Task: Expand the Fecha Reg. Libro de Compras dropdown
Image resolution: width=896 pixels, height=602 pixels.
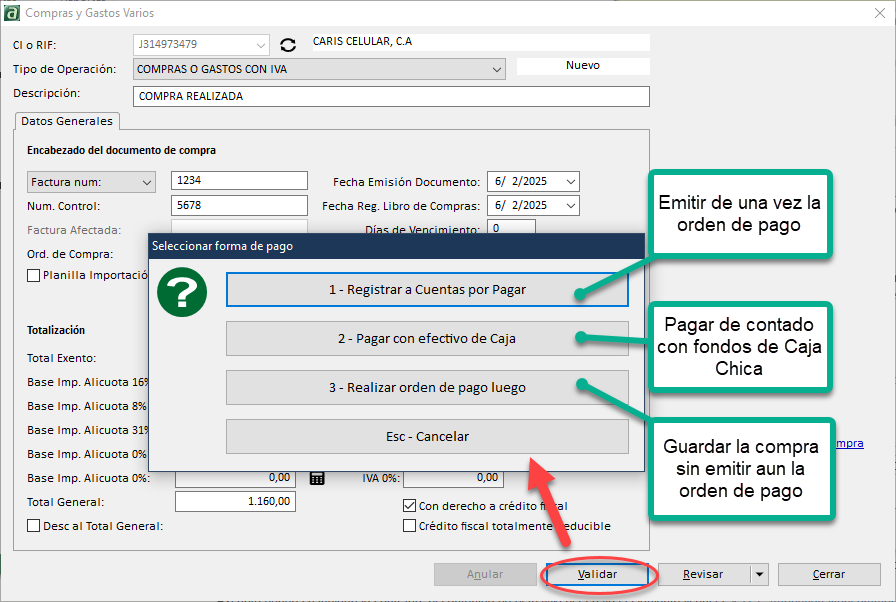Action: click(x=570, y=206)
